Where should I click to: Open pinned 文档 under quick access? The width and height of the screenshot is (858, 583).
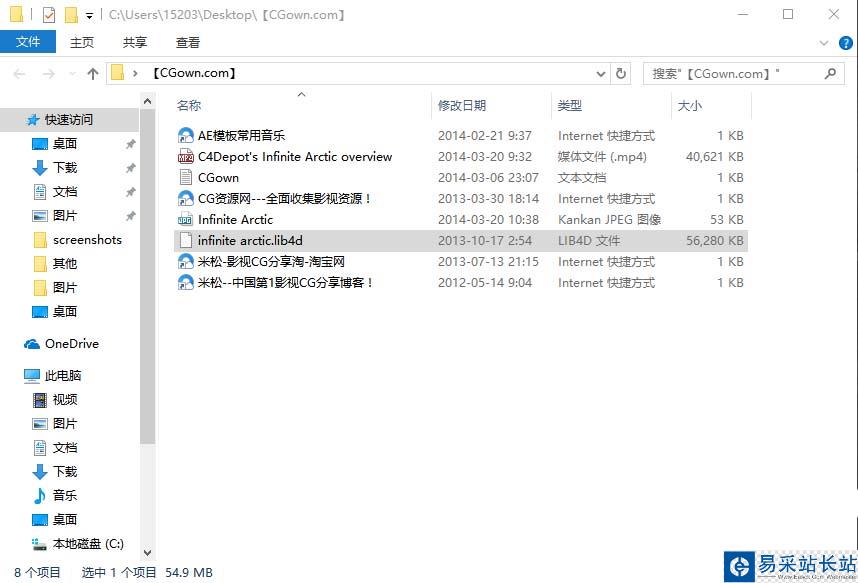(65, 192)
